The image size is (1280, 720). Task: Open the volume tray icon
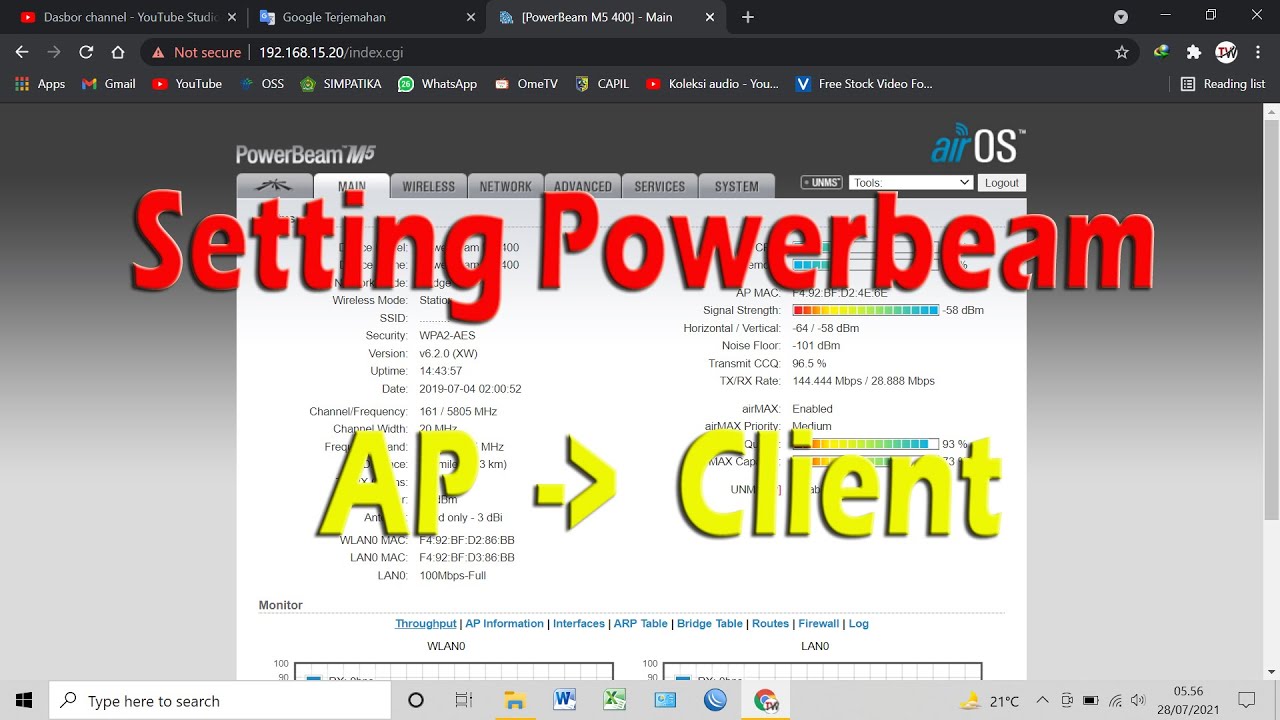(1139, 700)
